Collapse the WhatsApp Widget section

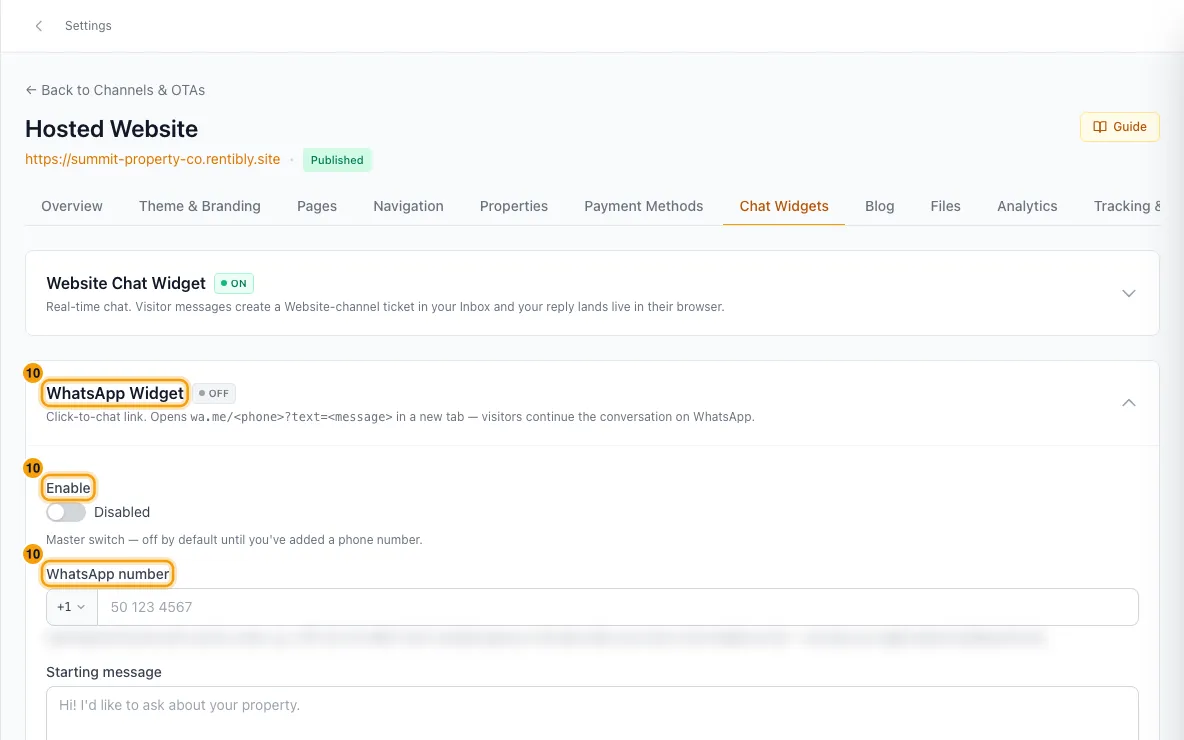point(1128,402)
